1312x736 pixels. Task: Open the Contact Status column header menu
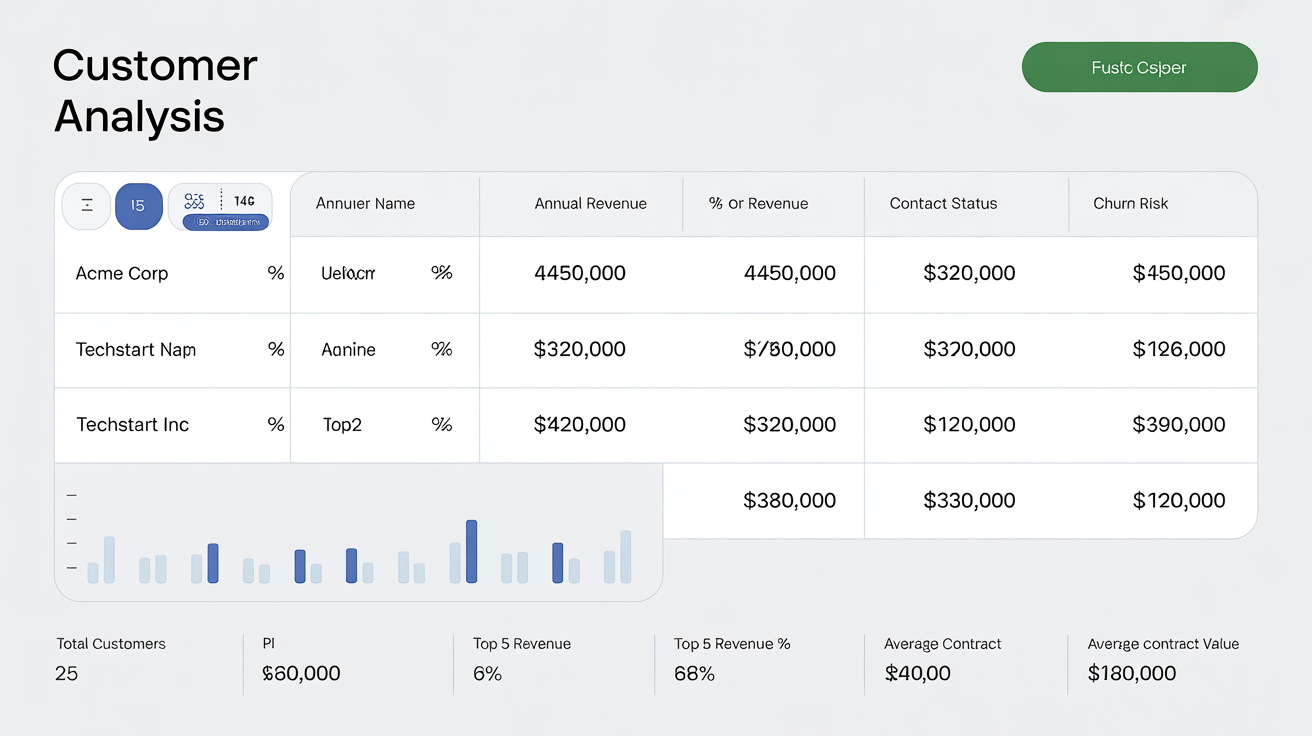pyautogui.click(x=942, y=203)
